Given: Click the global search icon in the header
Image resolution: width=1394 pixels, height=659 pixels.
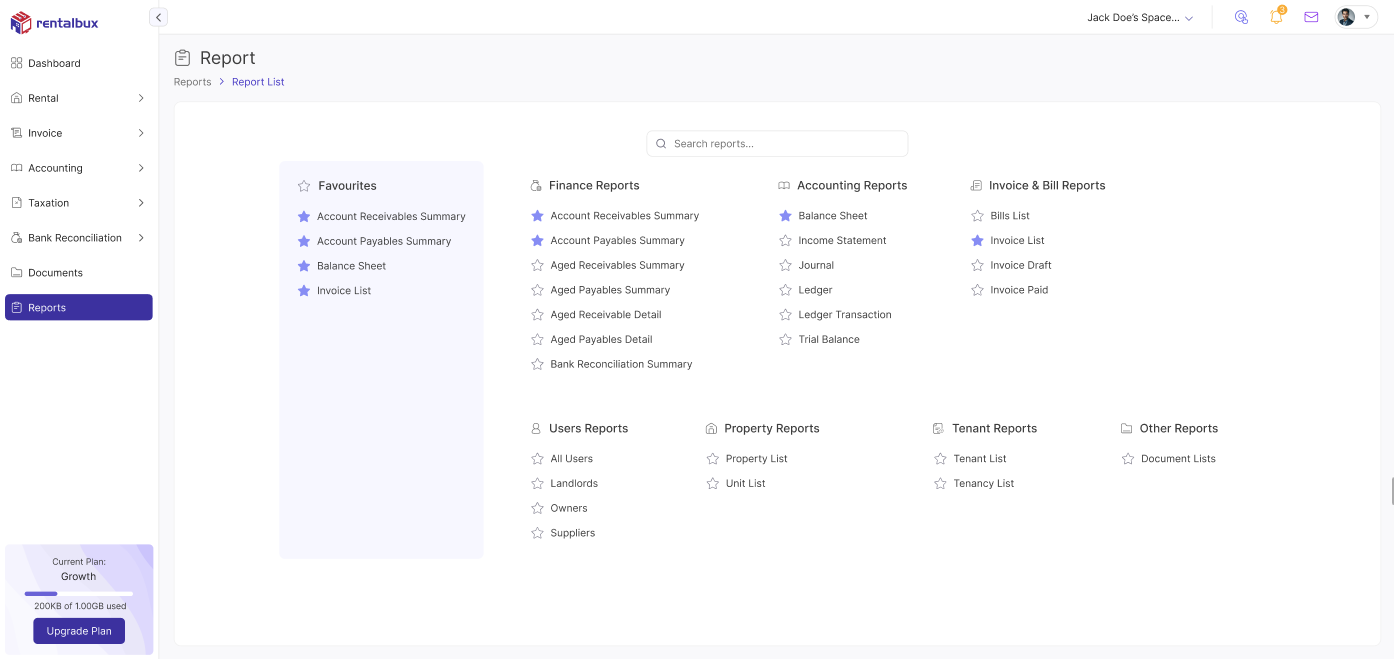Looking at the screenshot, I should (x=1241, y=16).
